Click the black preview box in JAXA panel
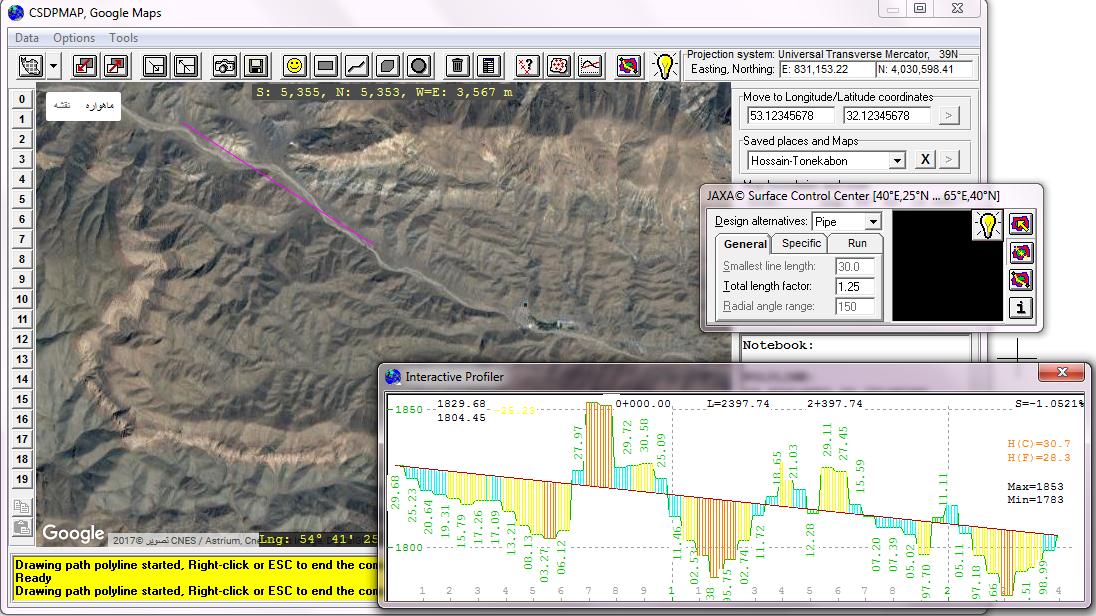Image resolution: width=1096 pixels, height=616 pixels. pos(947,266)
